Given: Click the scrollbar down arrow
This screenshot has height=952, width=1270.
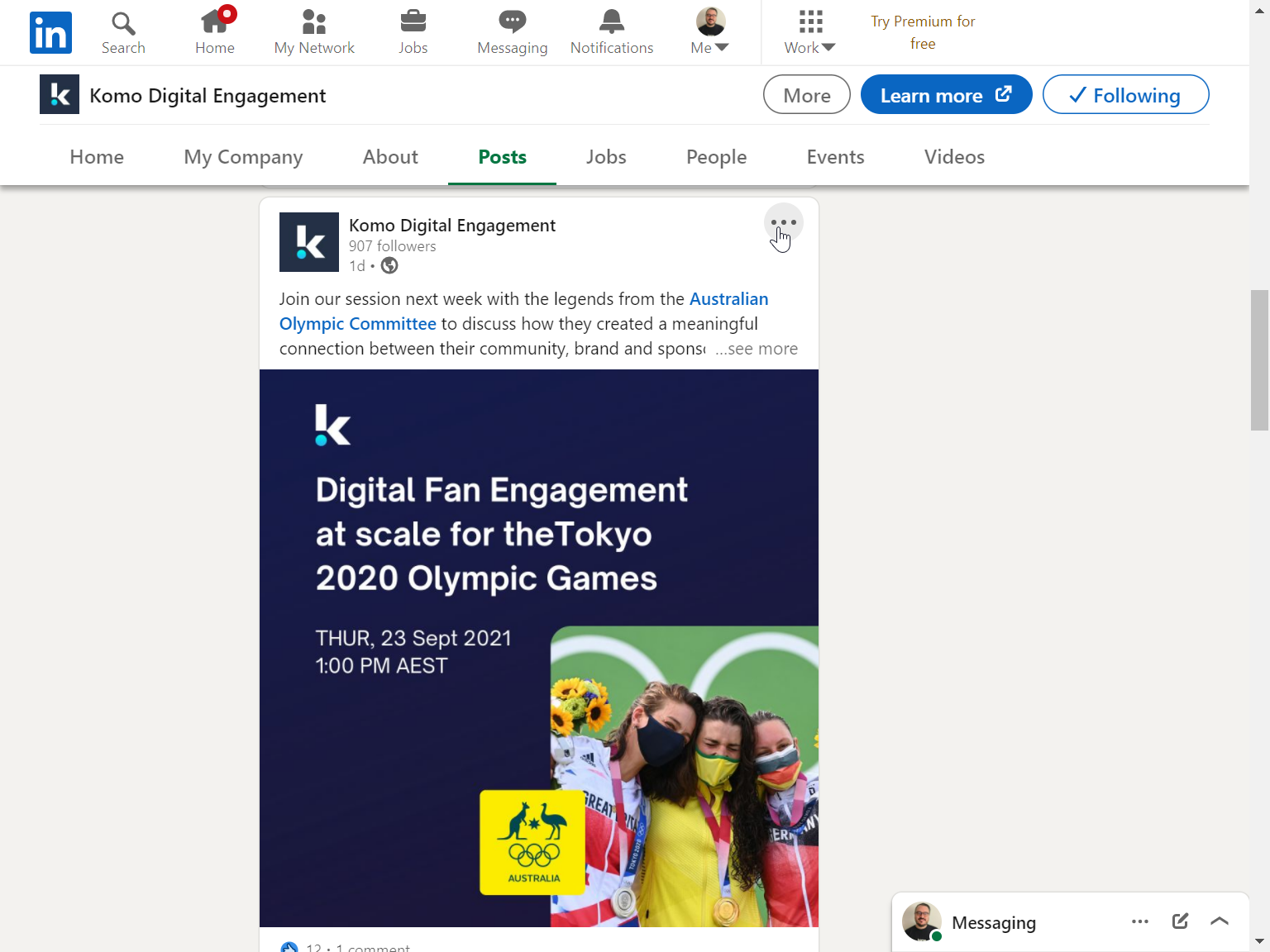Looking at the screenshot, I should pos(1259,941).
